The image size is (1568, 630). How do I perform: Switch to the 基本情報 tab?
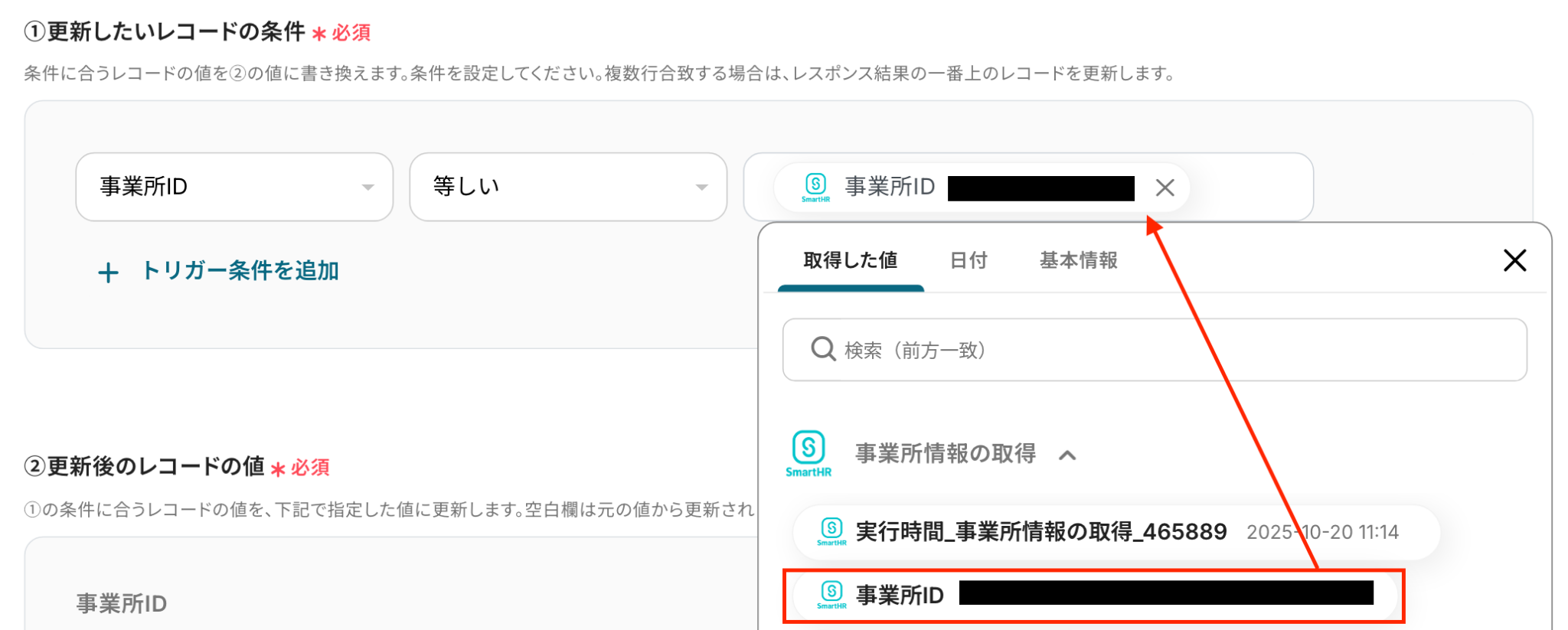1078,261
